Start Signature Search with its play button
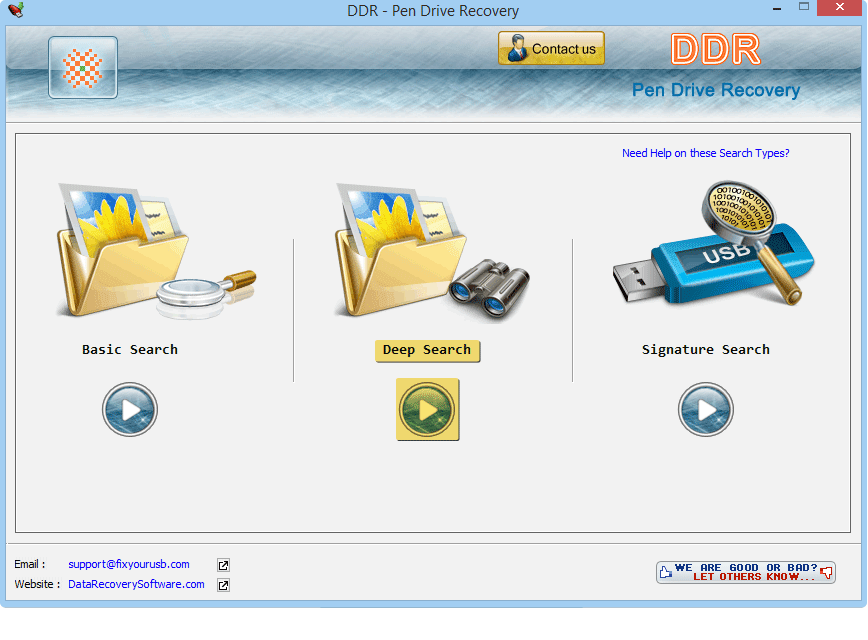The height and width of the screenshot is (640, 868). (706, 410)
